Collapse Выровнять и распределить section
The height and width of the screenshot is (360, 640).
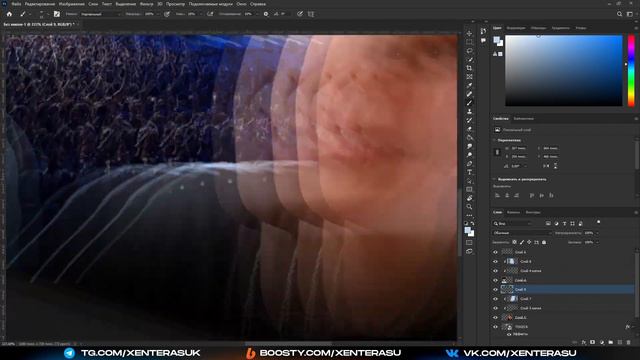point(494,179)
